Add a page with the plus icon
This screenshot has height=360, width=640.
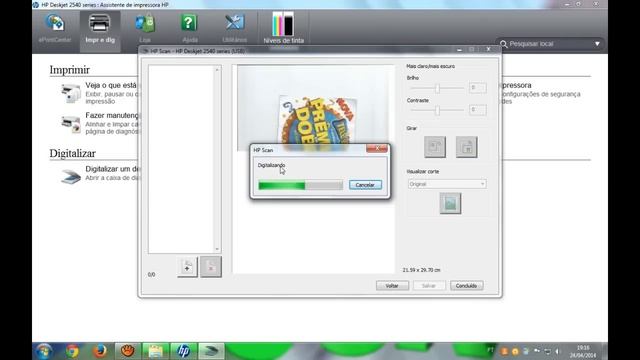point(187,267)
